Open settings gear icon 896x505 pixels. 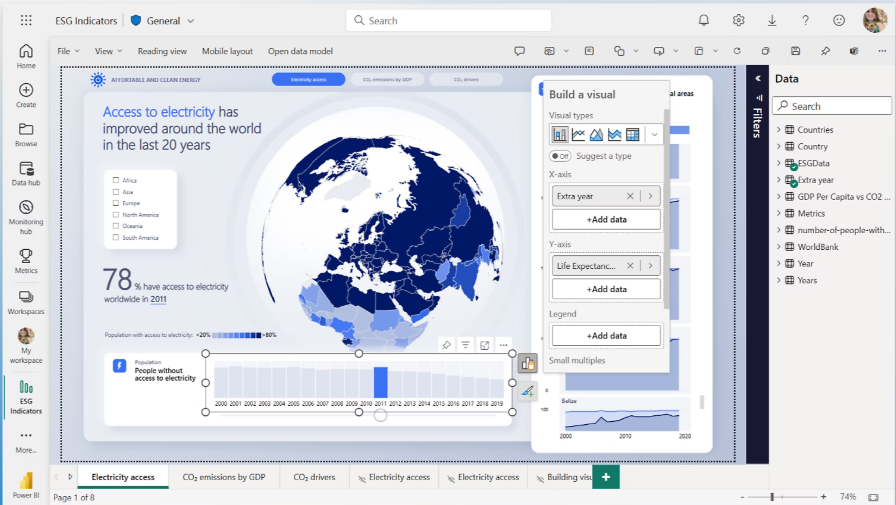click(738, 21)
